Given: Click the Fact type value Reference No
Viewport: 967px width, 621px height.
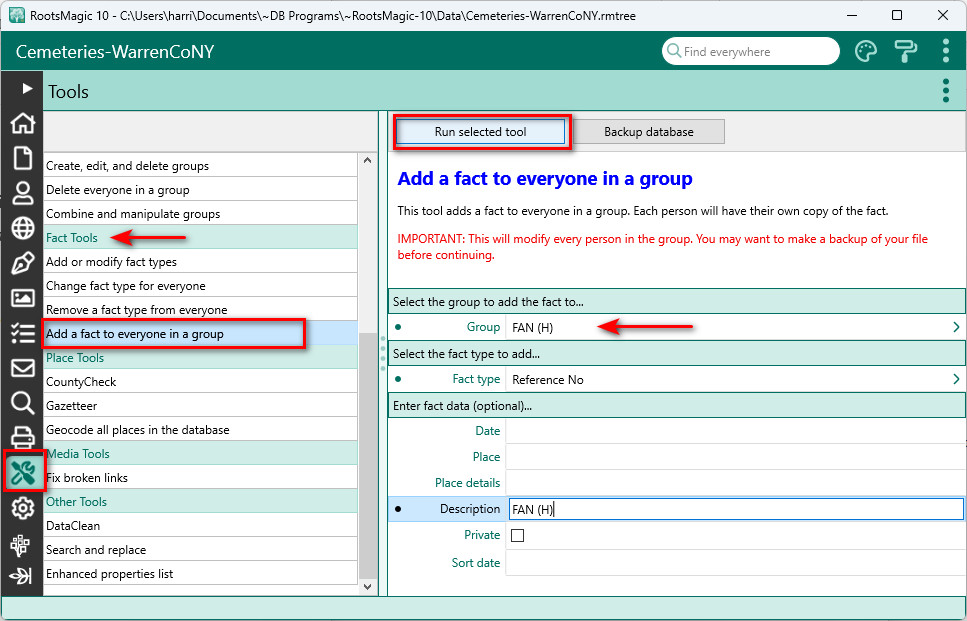Looking at the screenshot, I should coord(548,380).
